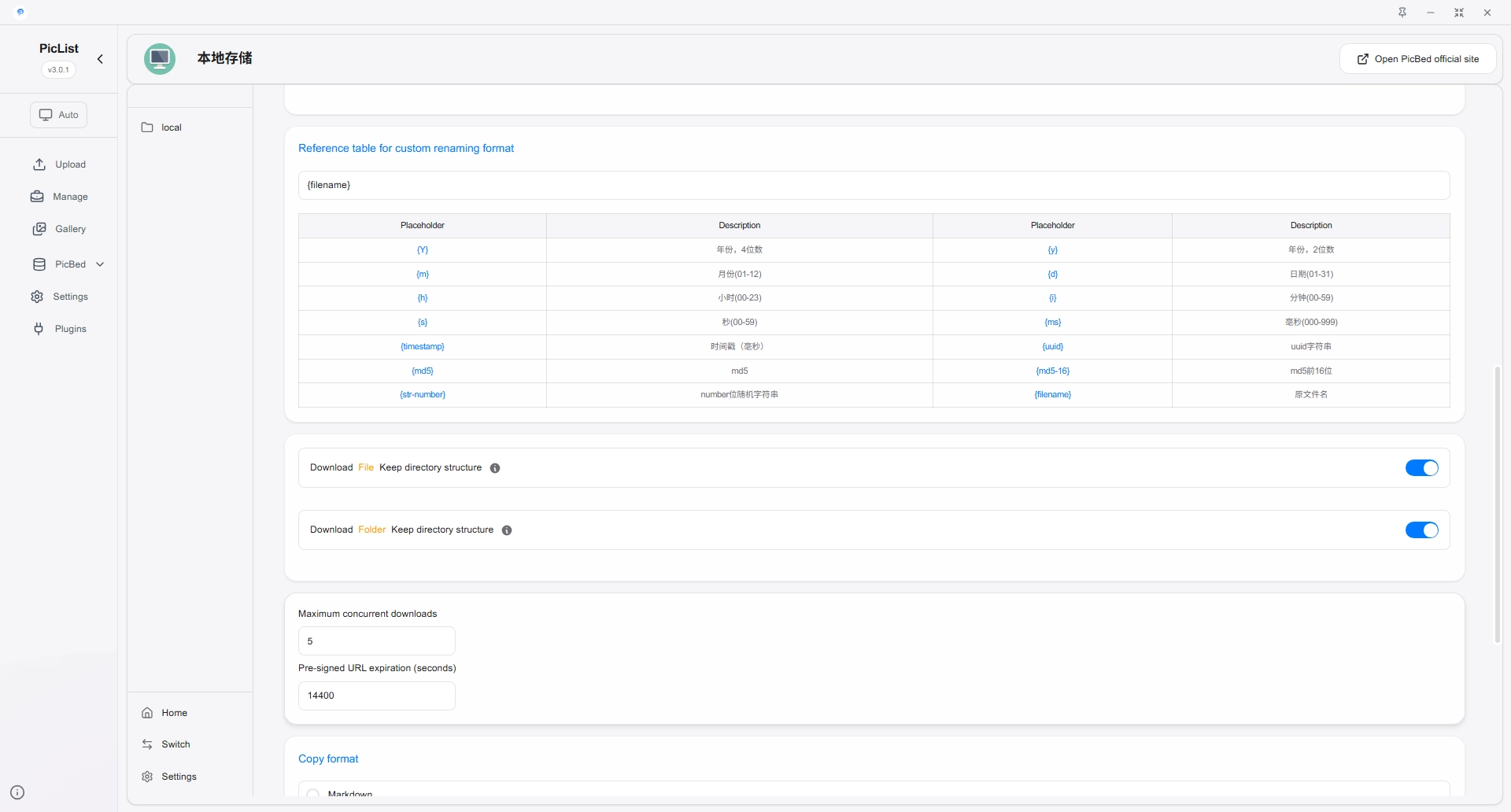The image size is (1511, 812).
Task: Click the {timestamp} placeholder
Action: pos(423,347)
